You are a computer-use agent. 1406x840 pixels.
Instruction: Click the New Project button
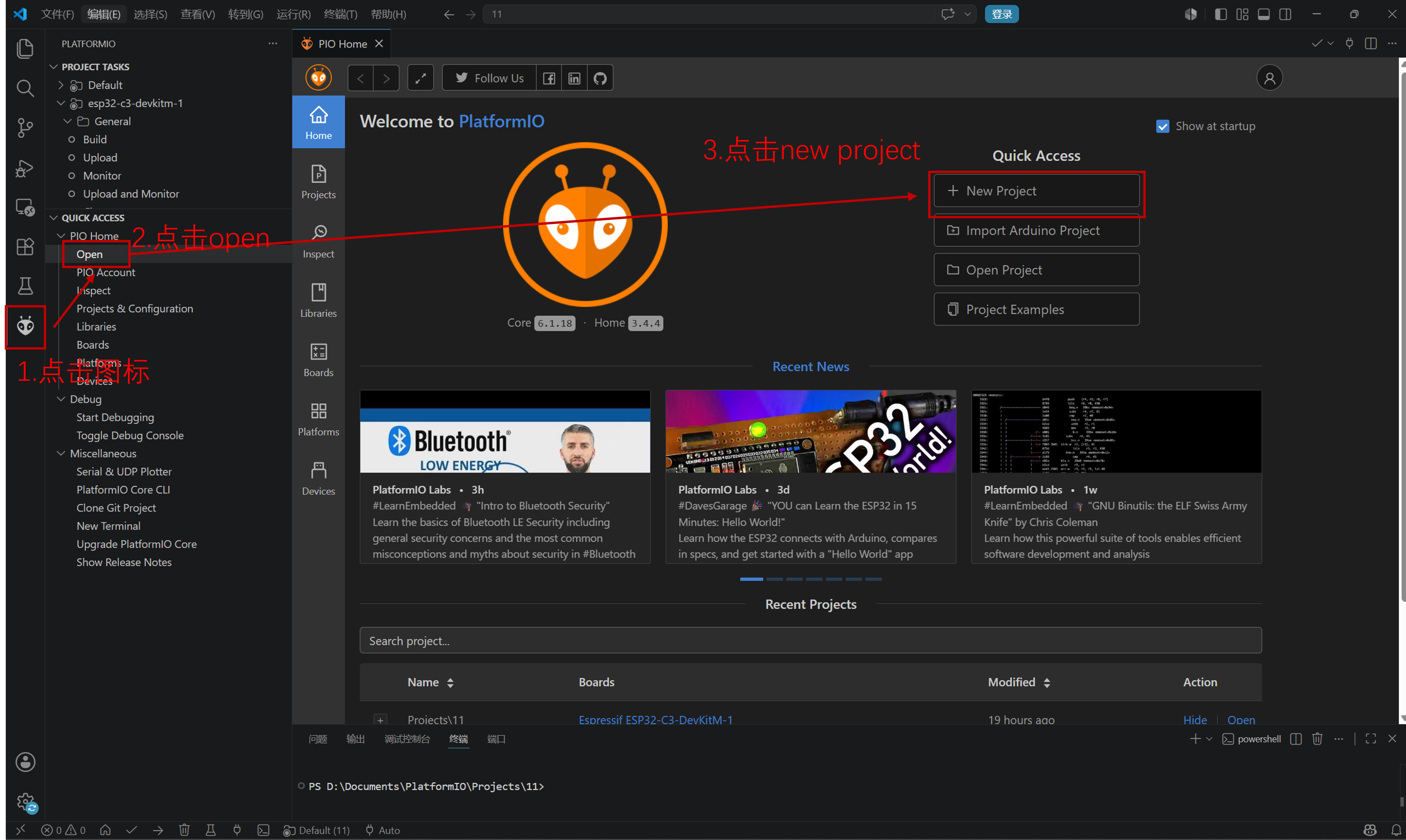click(1036, 191)
